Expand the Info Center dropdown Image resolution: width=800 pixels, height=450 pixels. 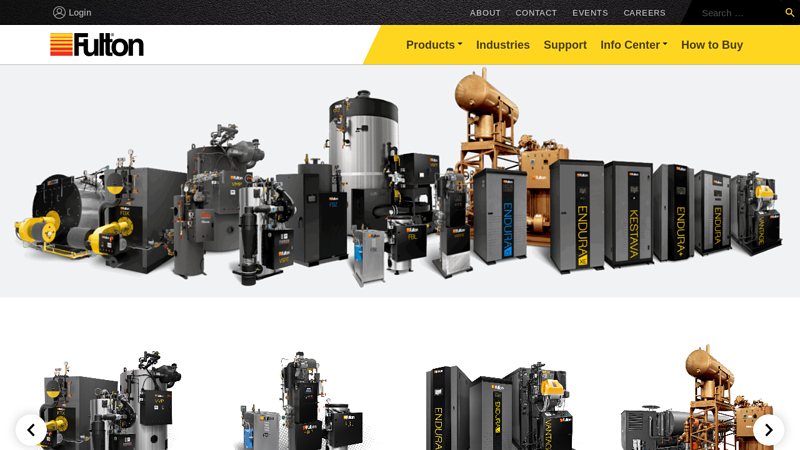click(x=633, y=45)
